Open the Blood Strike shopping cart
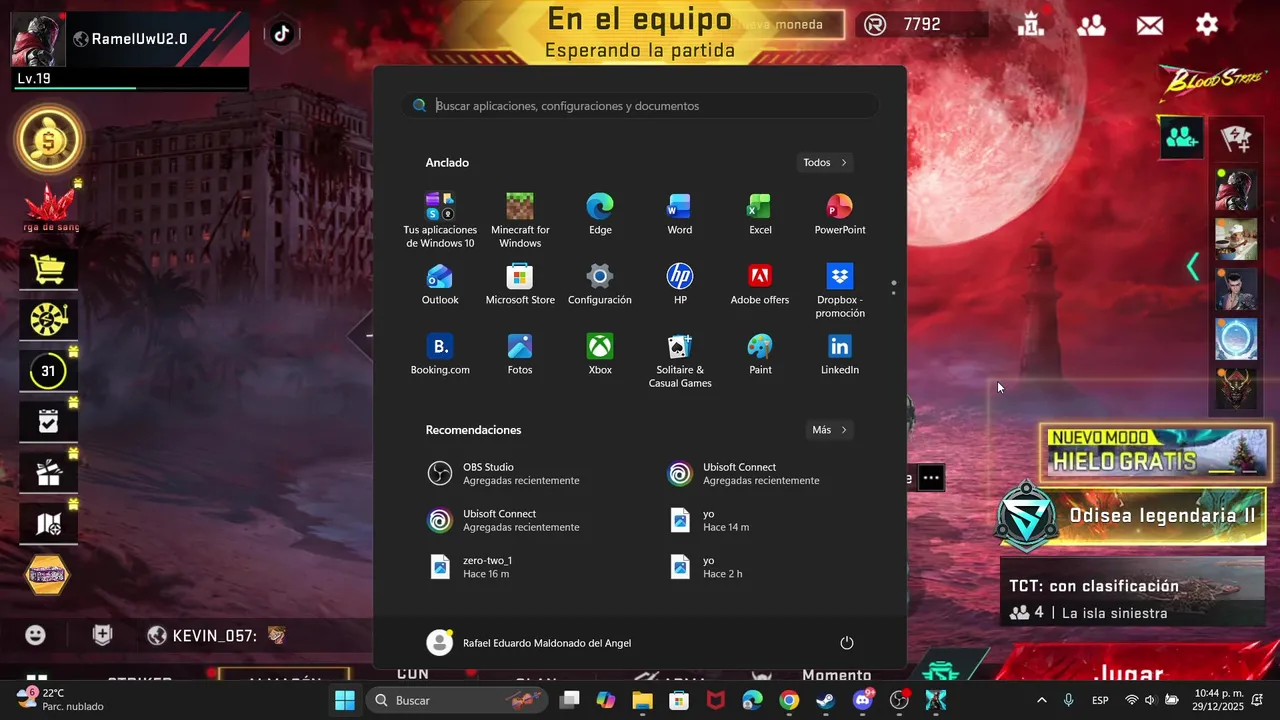This screenshot has height=720, width=1280. (48, 269)
